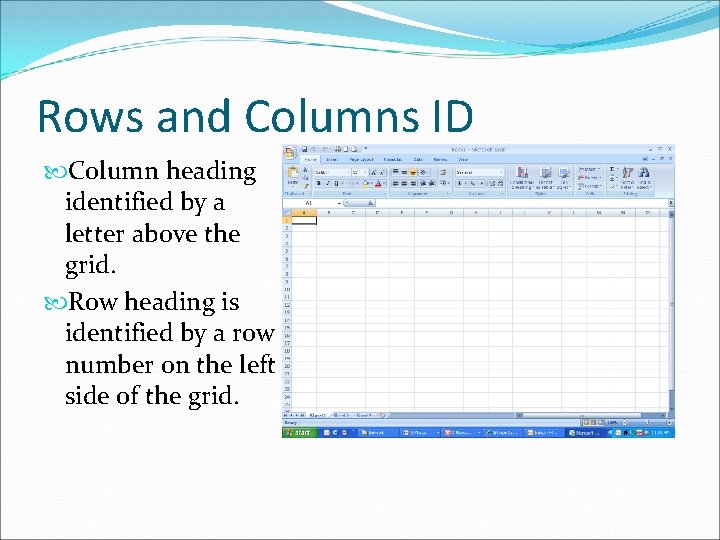Switch to Page Layout view in status bar
This screenshot has width=720, height=540.
pyautogui.click(x=593, y=422)
